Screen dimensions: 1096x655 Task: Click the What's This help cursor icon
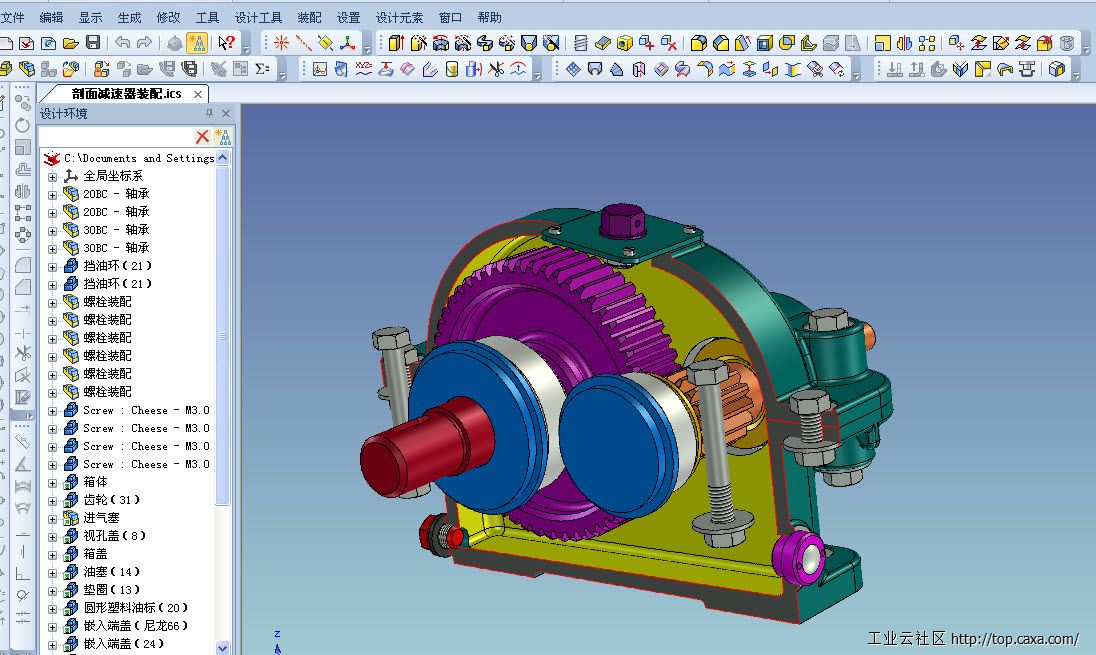227,43
